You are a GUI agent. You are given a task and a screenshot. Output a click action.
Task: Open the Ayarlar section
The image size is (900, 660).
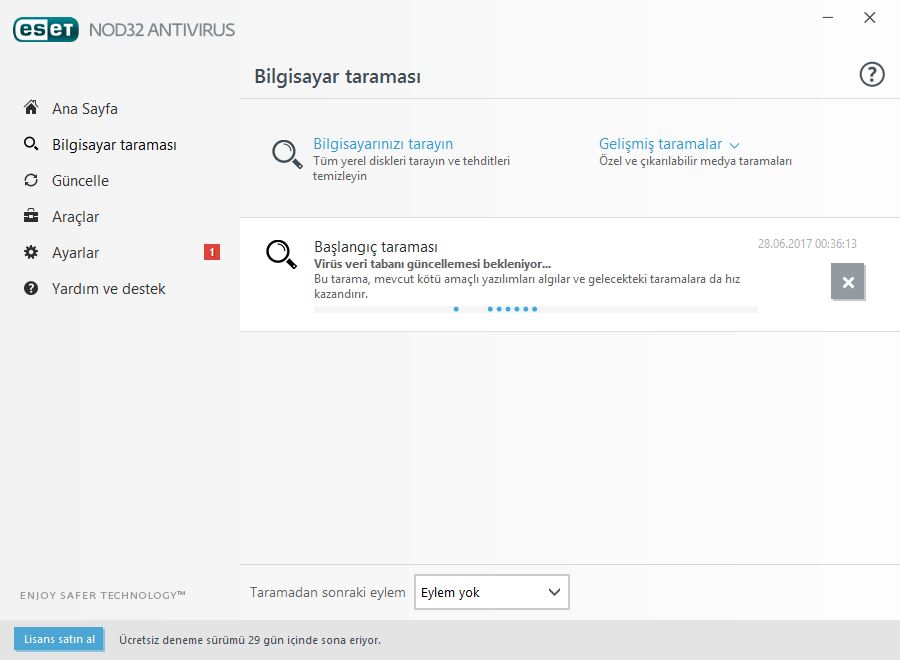click(x=75, y=253)
